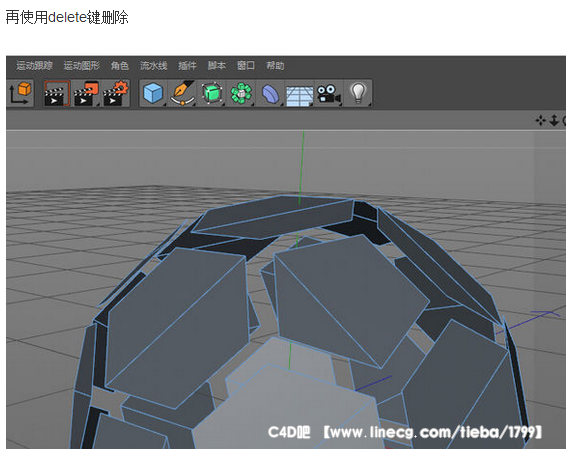Select the spline Pen tool
The height and width of the screenshot is (449, 568).
click(183, 93)
